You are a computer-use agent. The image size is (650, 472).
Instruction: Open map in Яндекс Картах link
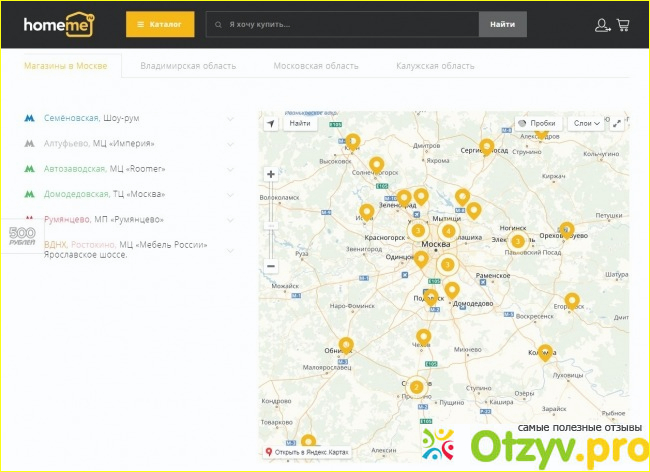308,453
